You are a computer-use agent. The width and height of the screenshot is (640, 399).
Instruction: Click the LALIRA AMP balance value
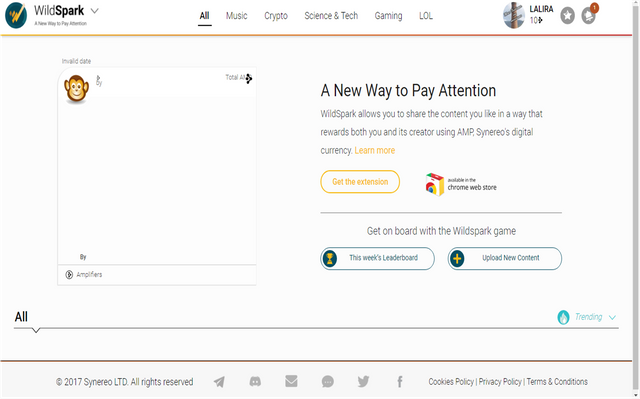pyautogui.click(x=536, y=20)
